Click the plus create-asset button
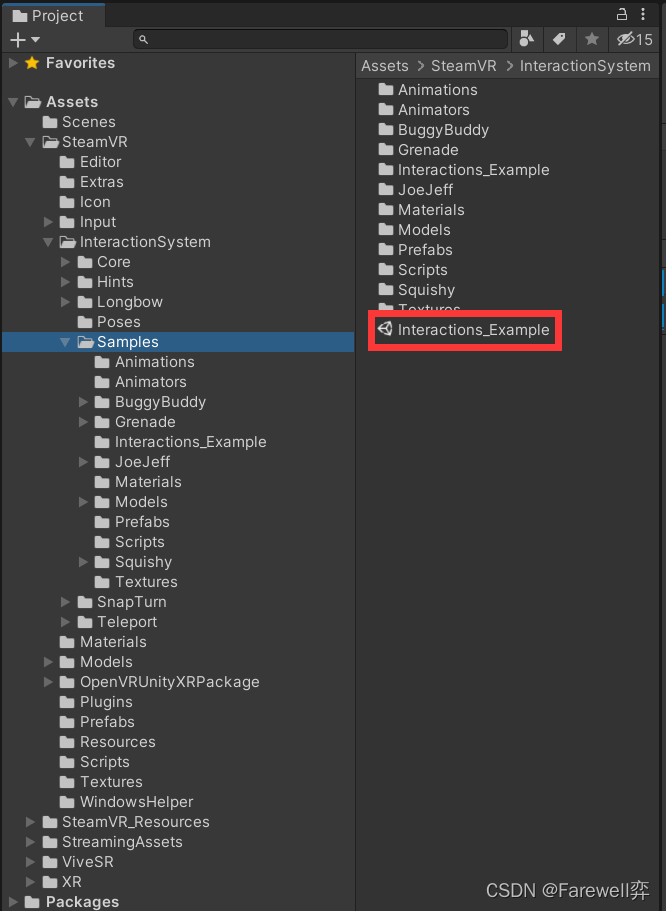The width and height of the screenshot is (666, 911). 18,40
